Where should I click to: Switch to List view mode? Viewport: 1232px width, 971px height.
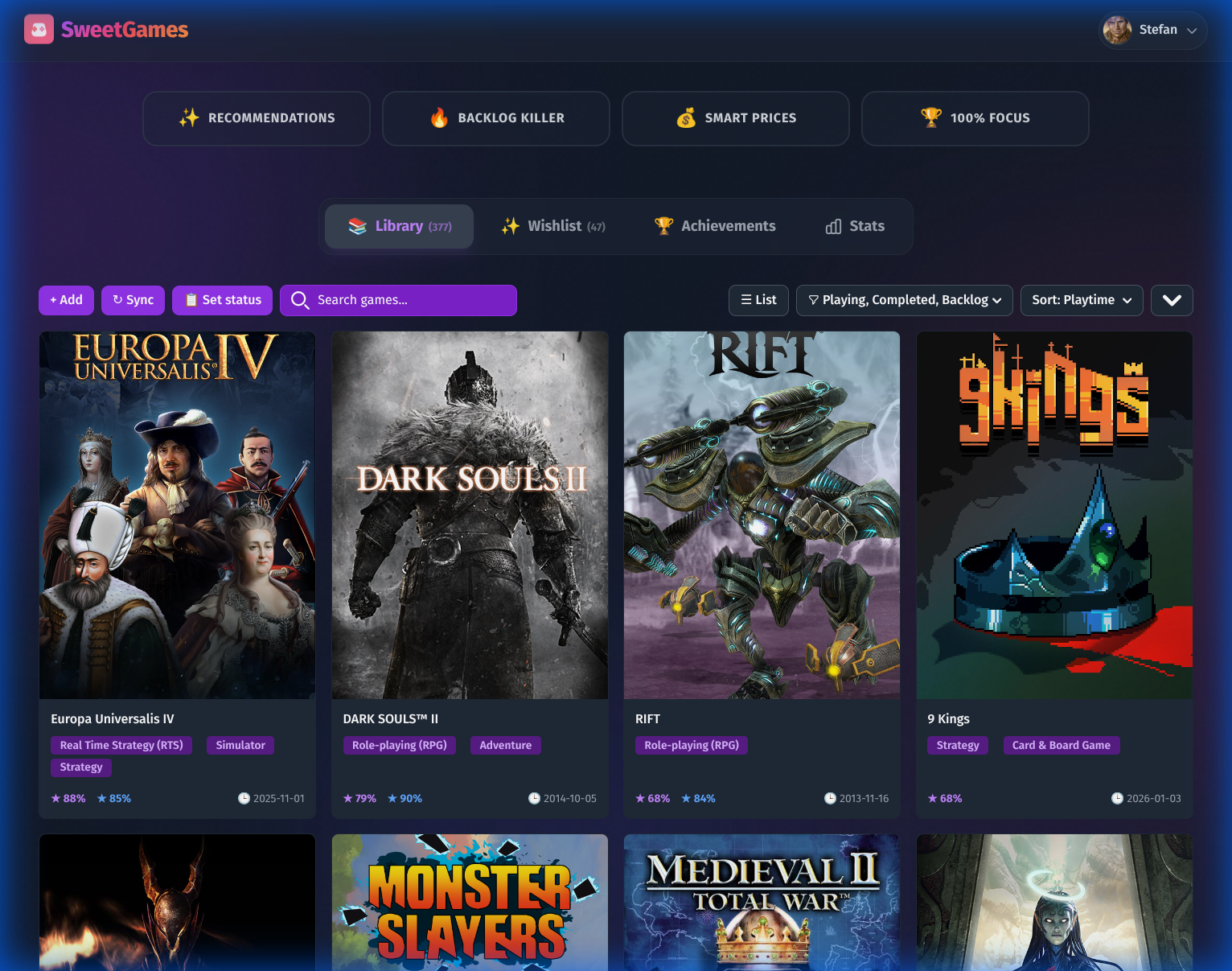(x=758, y=300)
